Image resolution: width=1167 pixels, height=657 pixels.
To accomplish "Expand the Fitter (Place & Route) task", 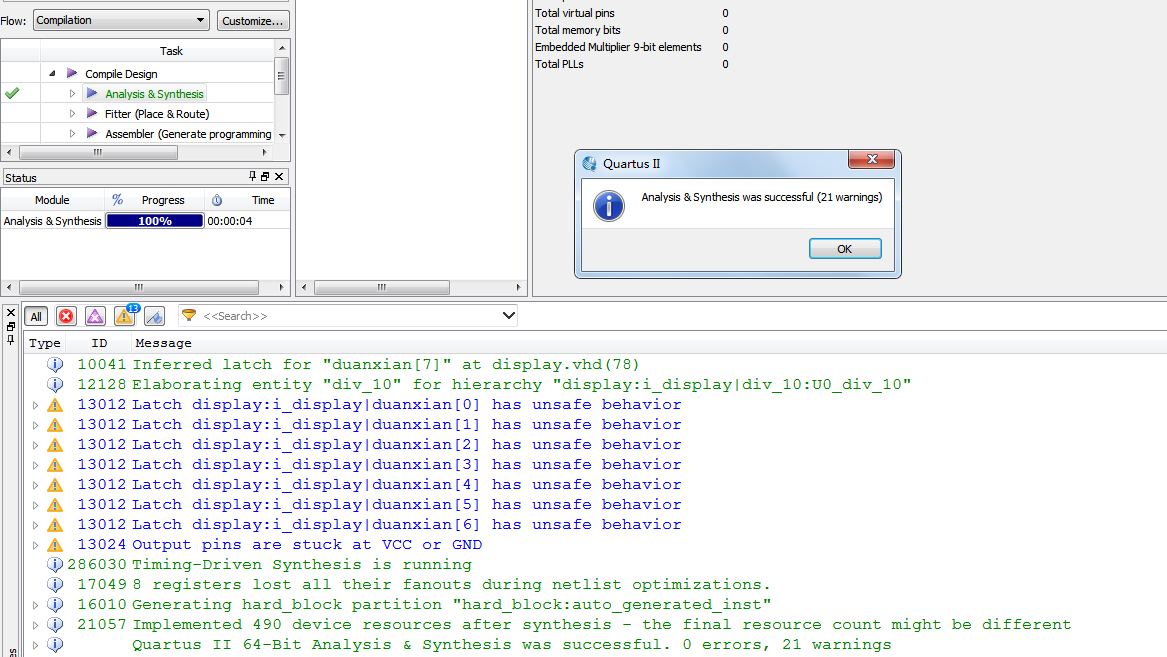I will 72,114.
